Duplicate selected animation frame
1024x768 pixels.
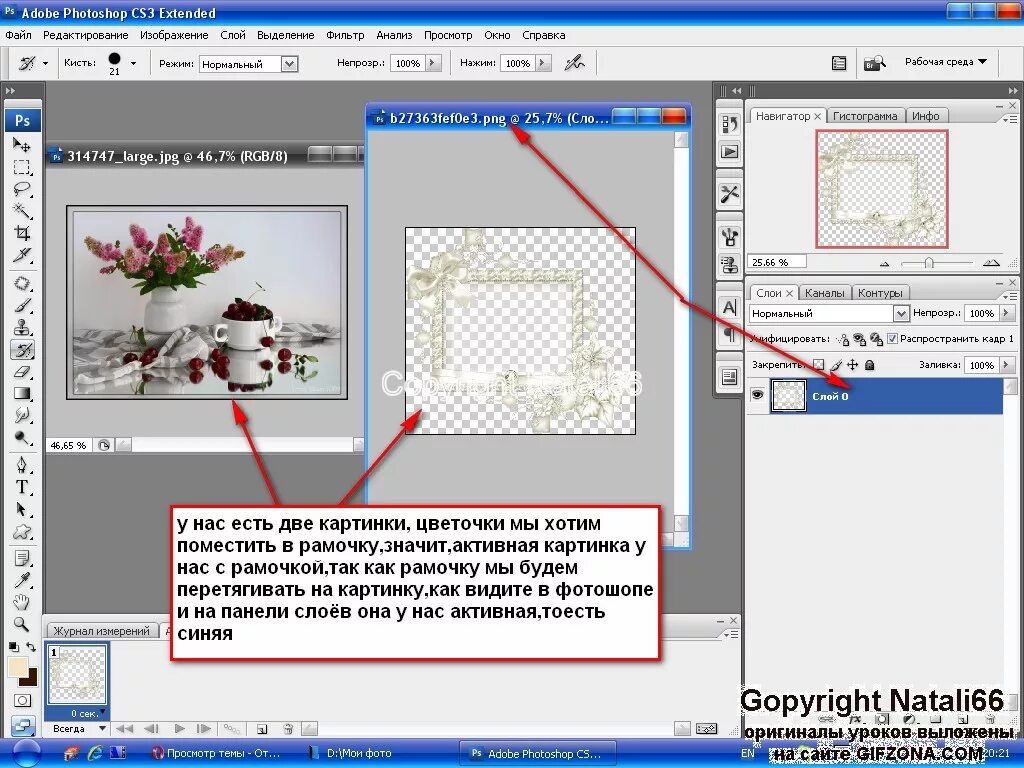click(x=262, y=728)
